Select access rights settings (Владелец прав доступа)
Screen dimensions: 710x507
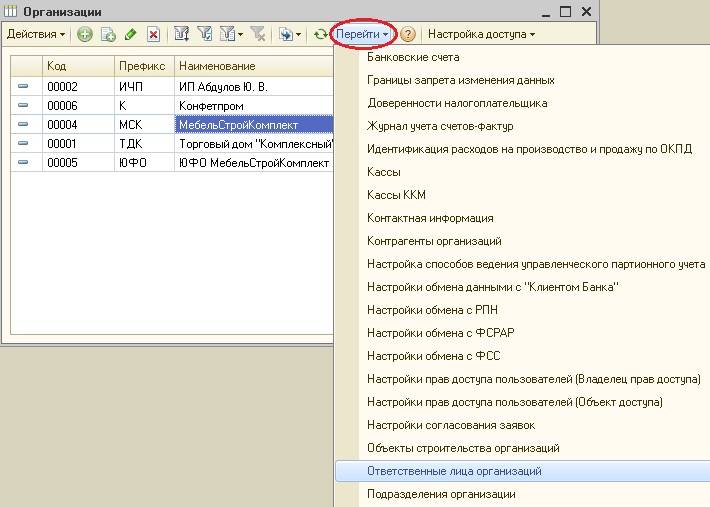522,379
